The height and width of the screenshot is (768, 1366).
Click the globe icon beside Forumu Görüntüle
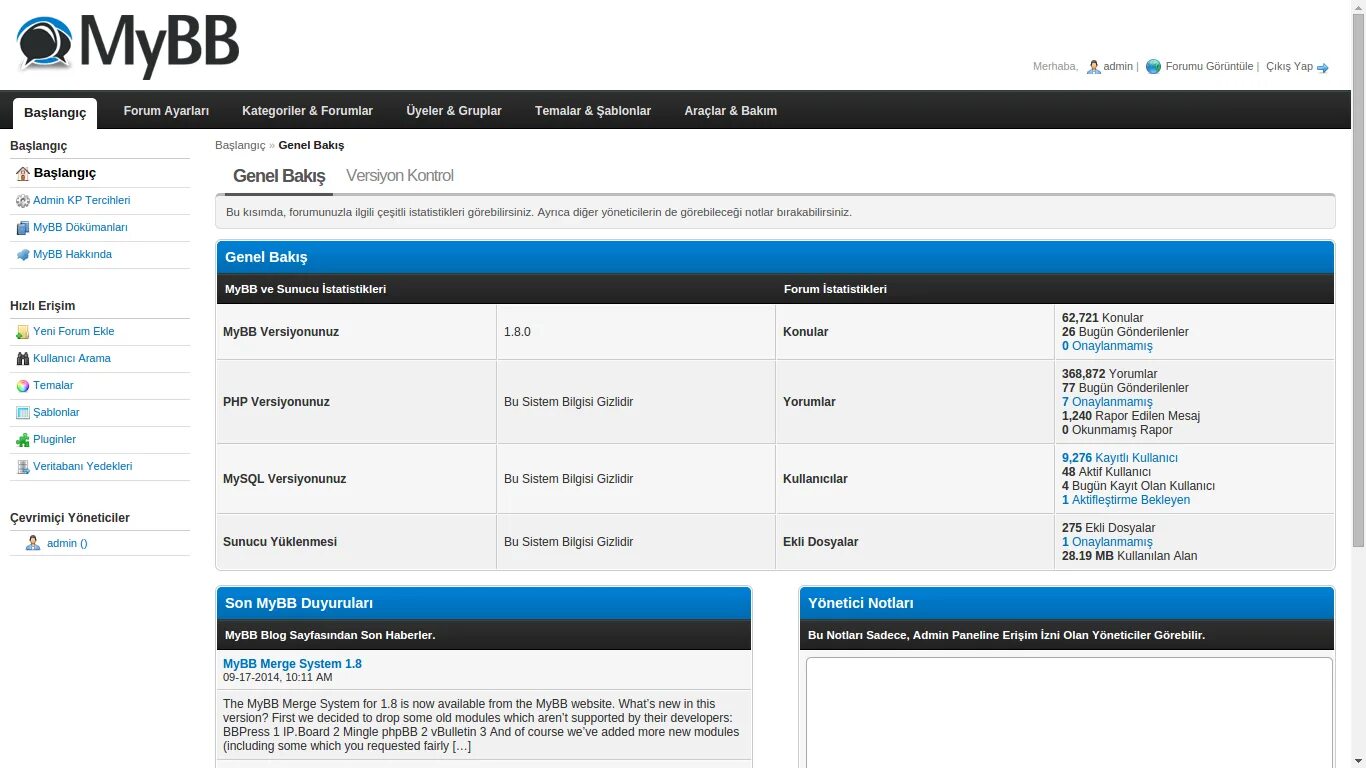click(x=1154, y=67)
